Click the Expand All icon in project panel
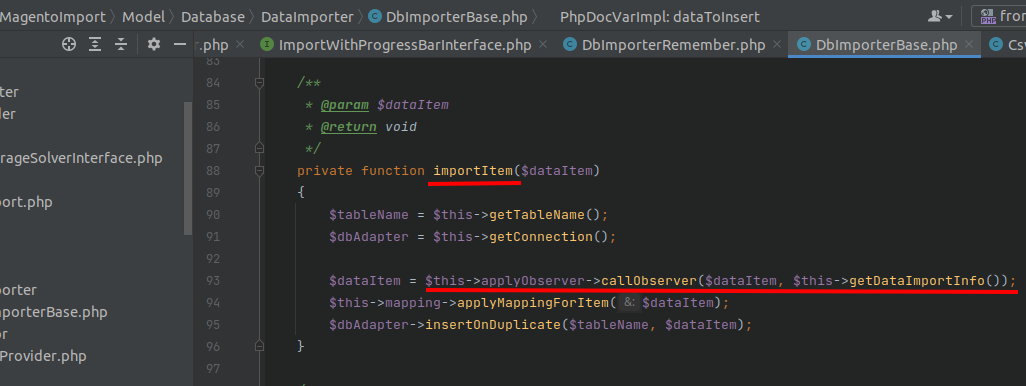This screenshot has width=1026, height=386. pyautogui.click(x=96, y=44)
